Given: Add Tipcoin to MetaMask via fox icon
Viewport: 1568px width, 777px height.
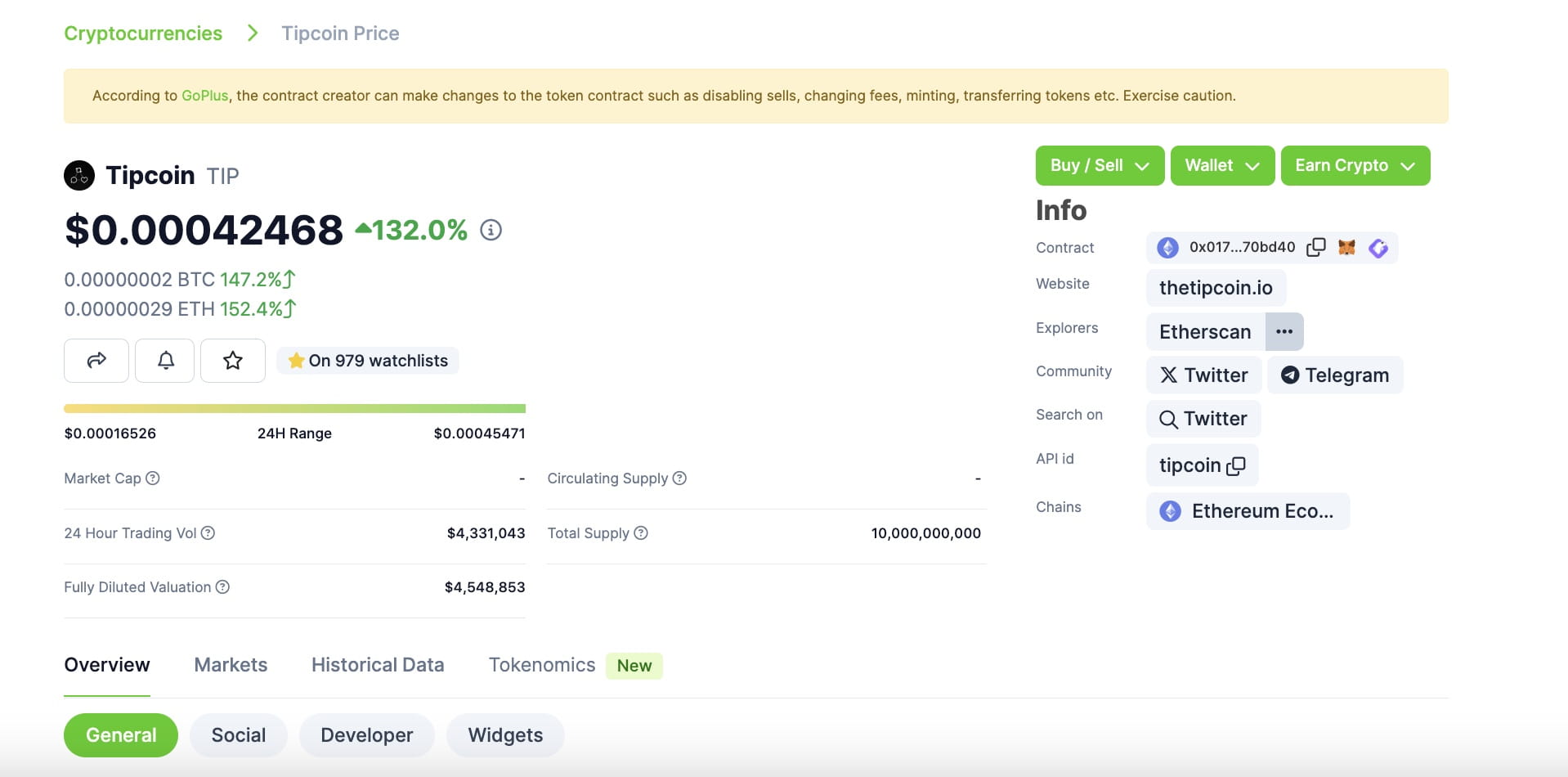Looking at the screenshot, I should coord(1346,247).
